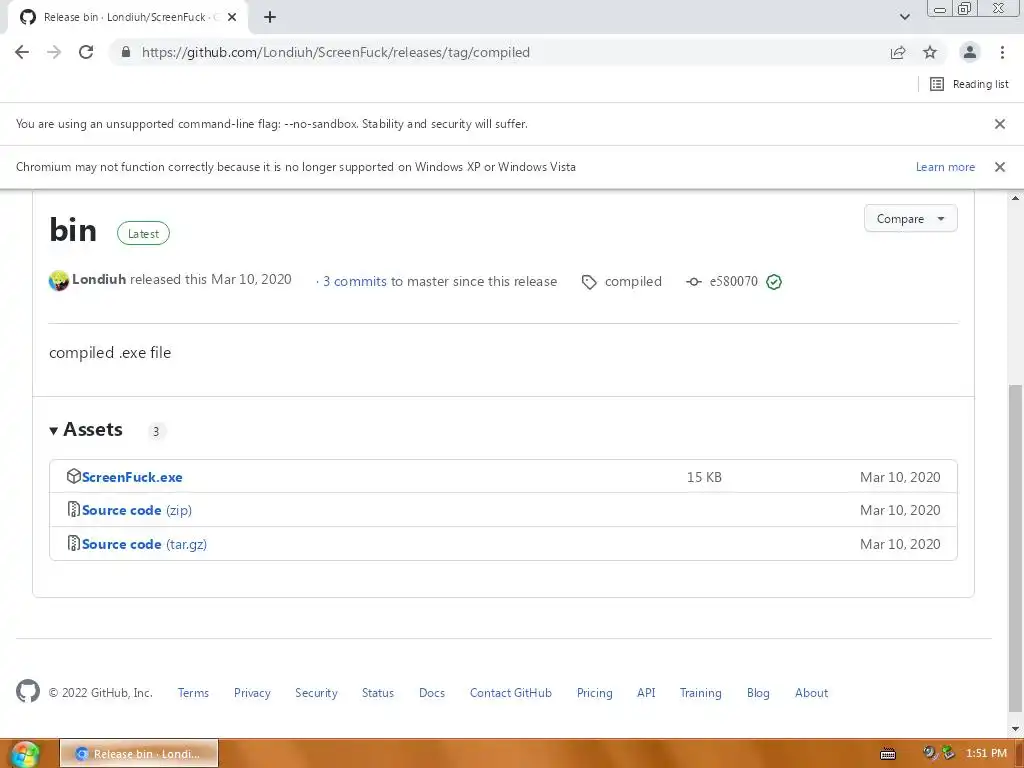Open Docs footer link
Screen dimensions: 1024x768
click(x=432, y=693)
